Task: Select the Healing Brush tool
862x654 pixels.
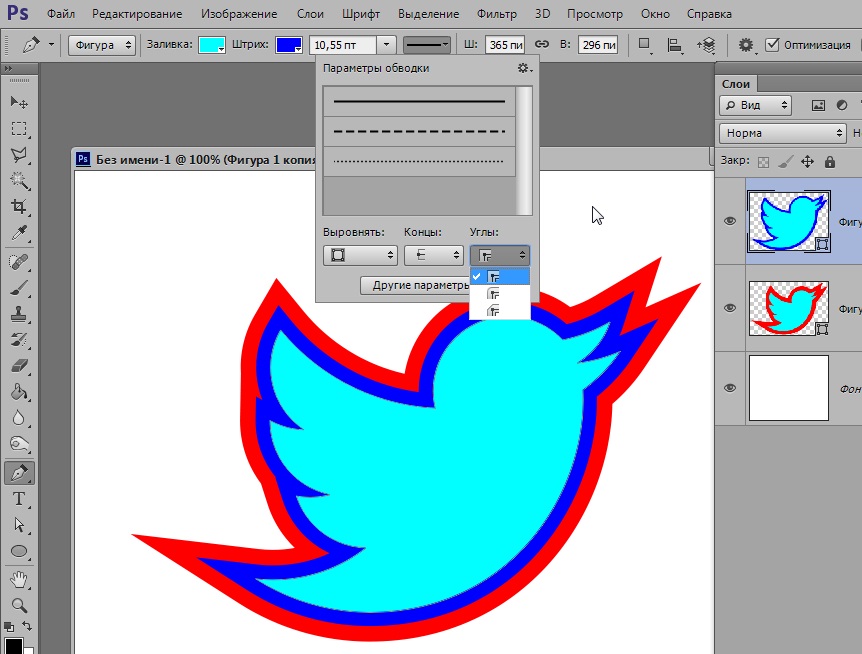Action: tap(19, 262)
